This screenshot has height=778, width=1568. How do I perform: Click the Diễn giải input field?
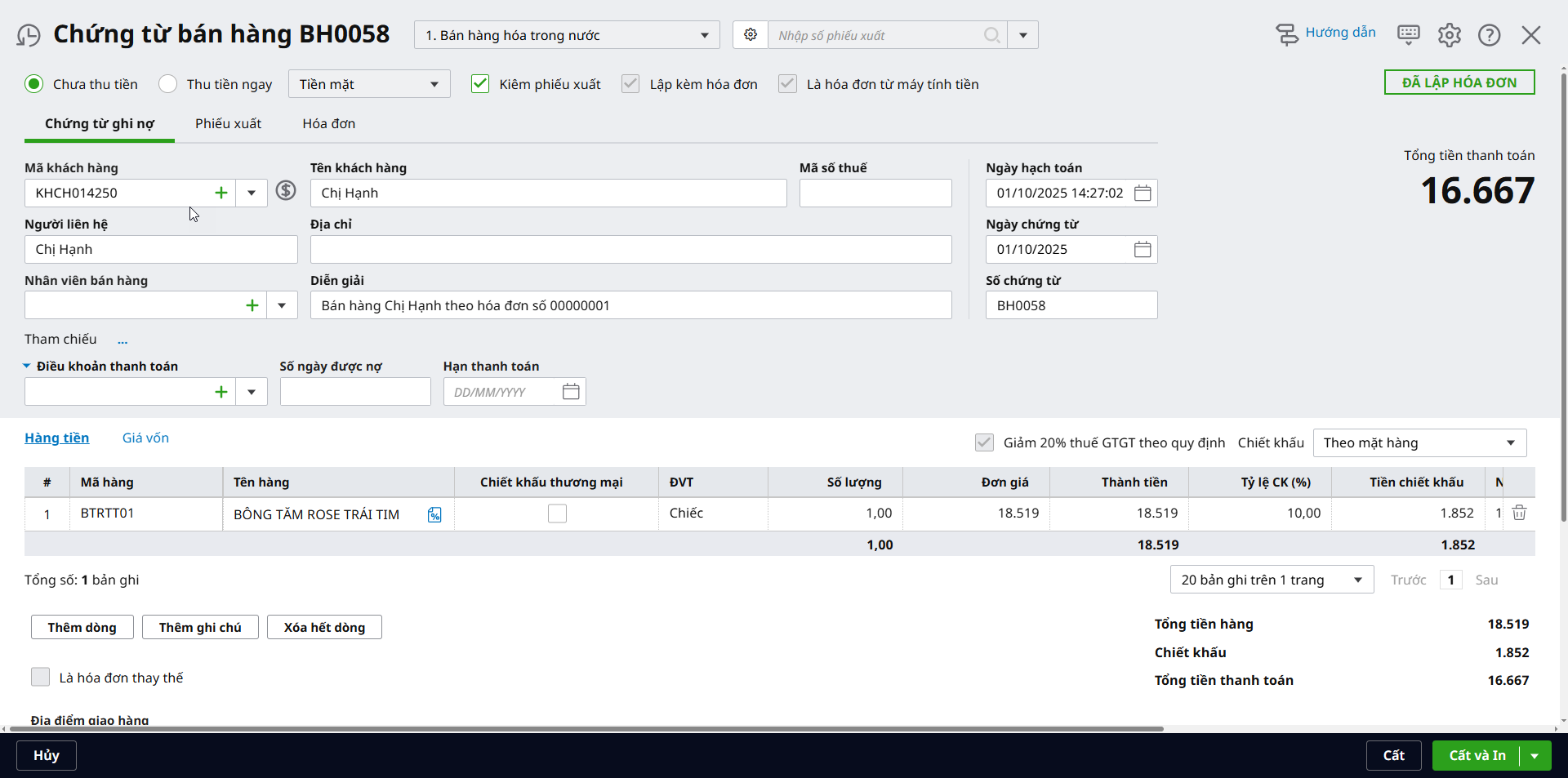[x=630, y=306]
